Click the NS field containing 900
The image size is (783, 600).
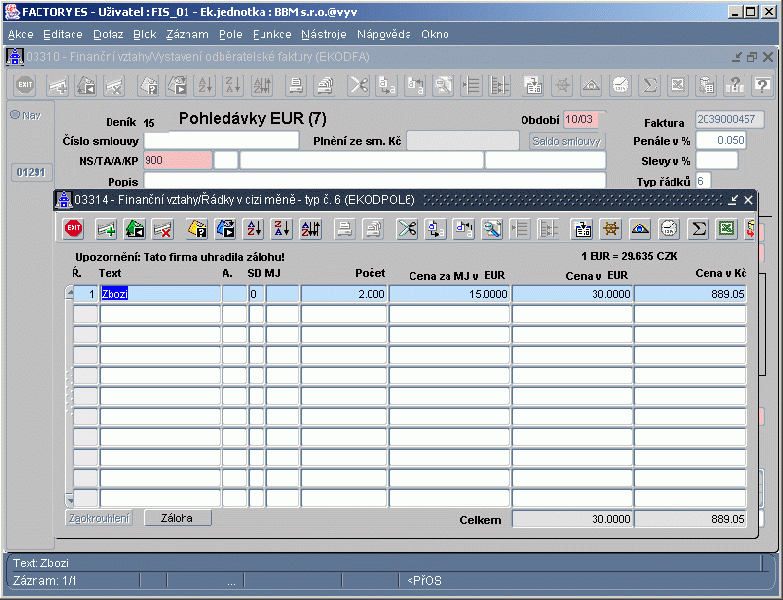click(x=178, y=160)
